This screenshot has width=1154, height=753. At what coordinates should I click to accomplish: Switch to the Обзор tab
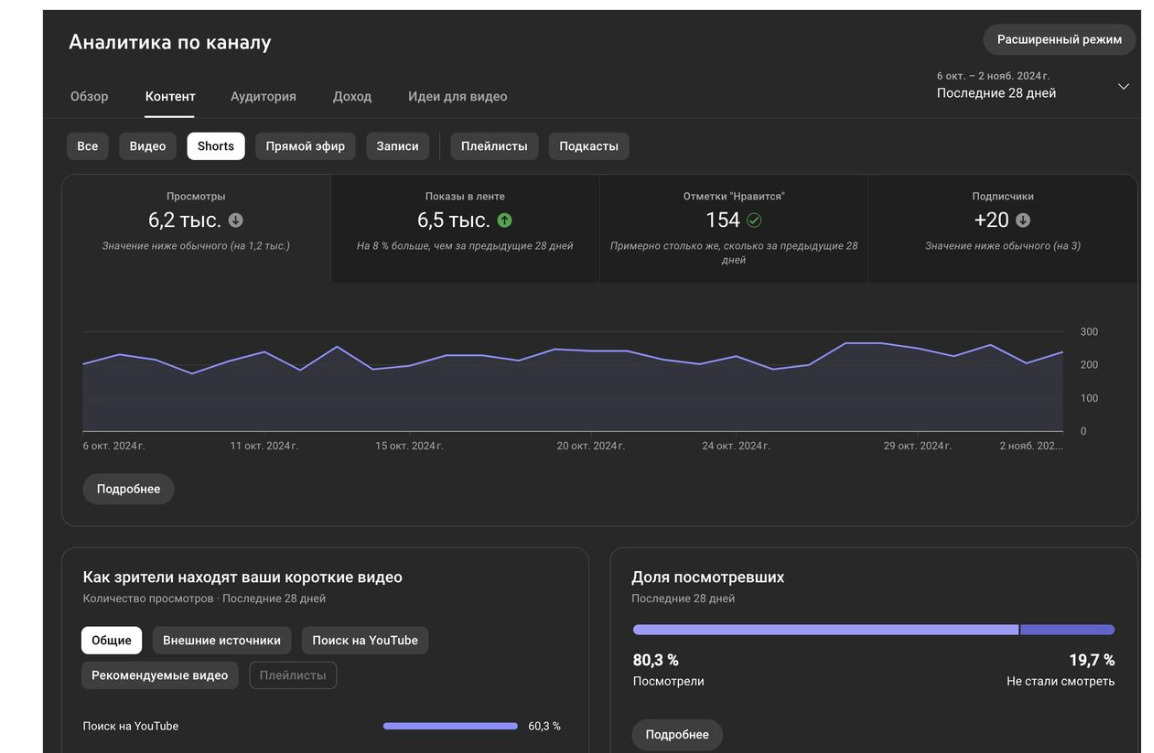click(x=89, y=96)
